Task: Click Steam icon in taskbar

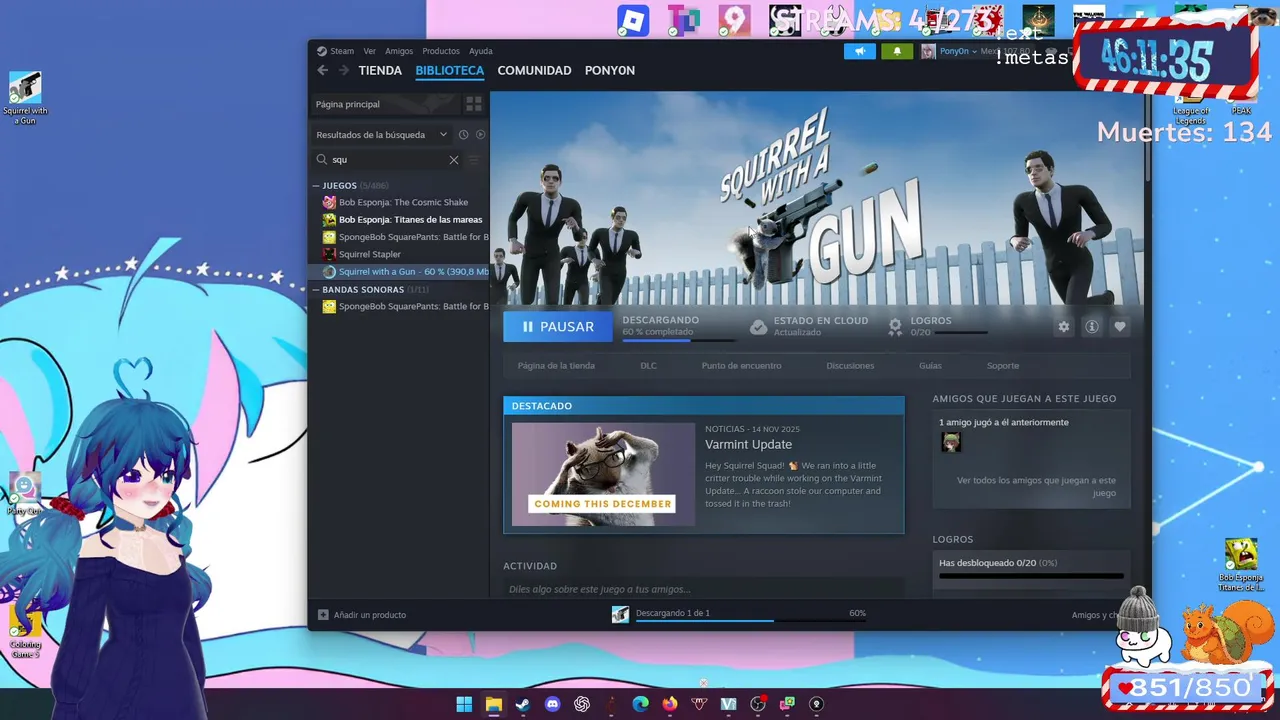Action: pos(522,704)
